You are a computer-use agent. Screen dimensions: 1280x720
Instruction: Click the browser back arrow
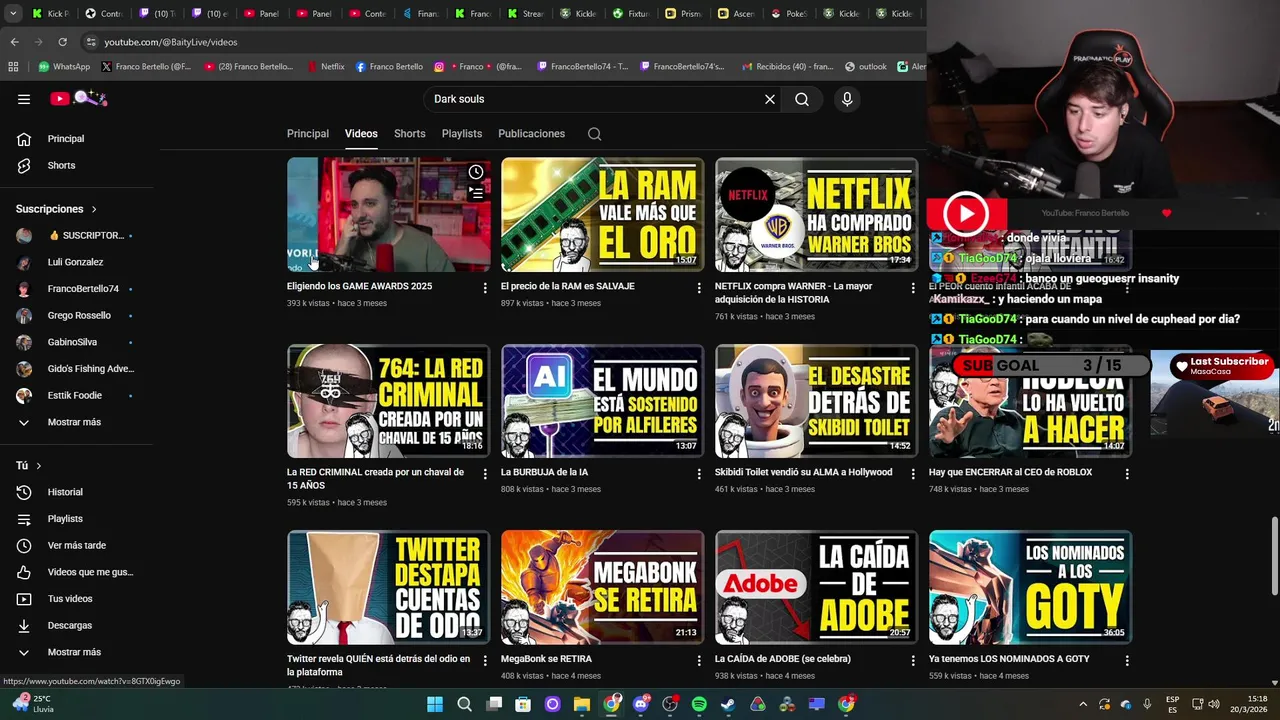coord(14,42)
